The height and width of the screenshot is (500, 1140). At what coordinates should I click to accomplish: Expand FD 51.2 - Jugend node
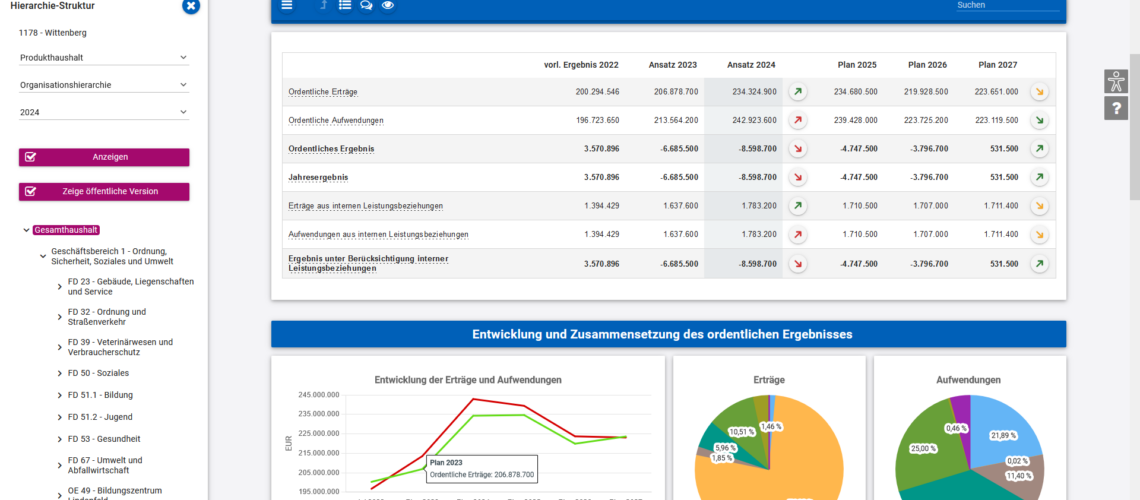point(60,418)
